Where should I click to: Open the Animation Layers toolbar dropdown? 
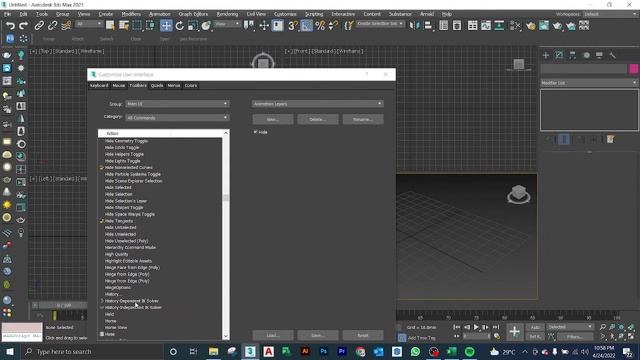pyautogui.click(x=318, y=104)
